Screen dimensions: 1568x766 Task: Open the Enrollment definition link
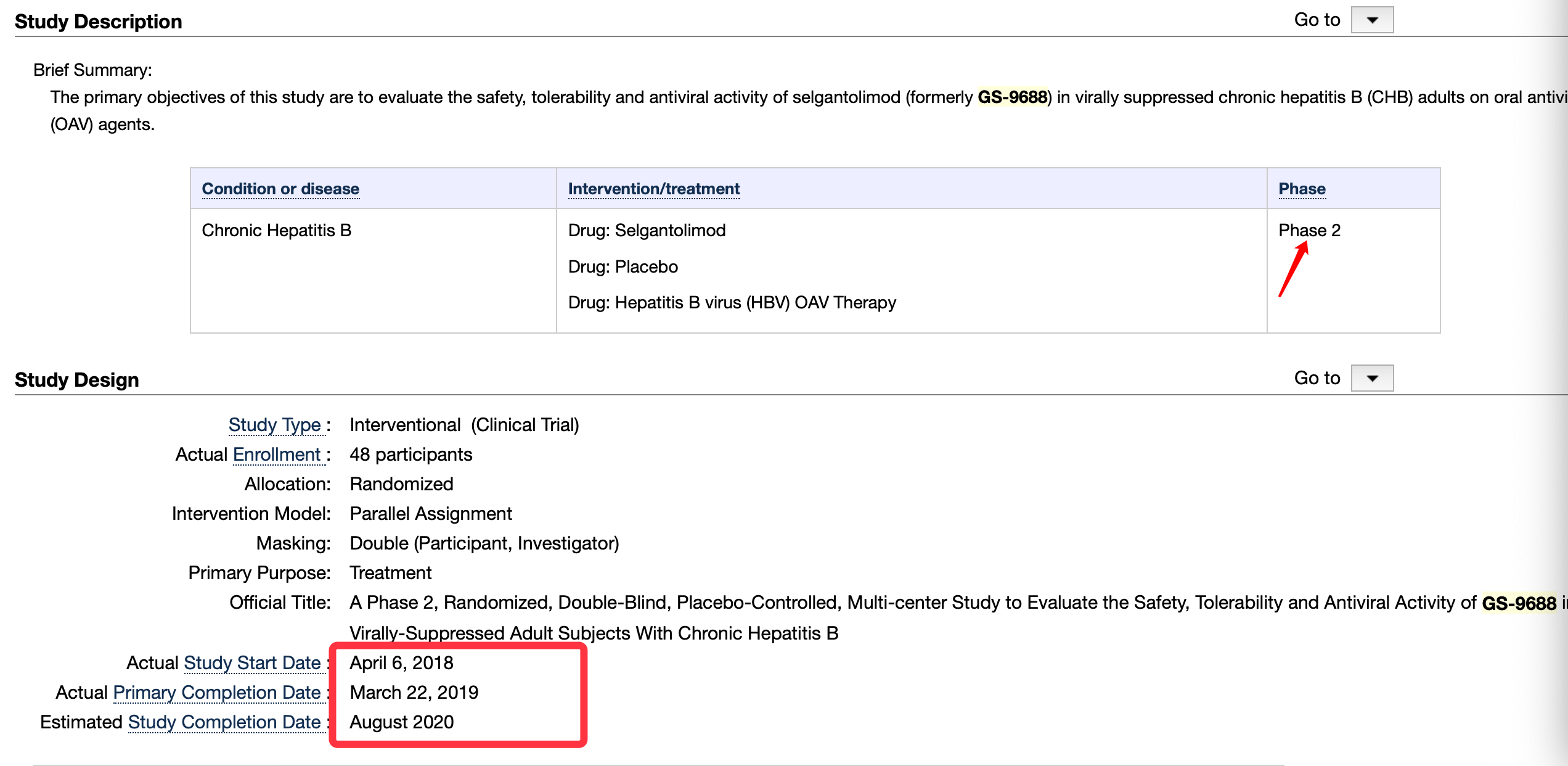(277, 455)
